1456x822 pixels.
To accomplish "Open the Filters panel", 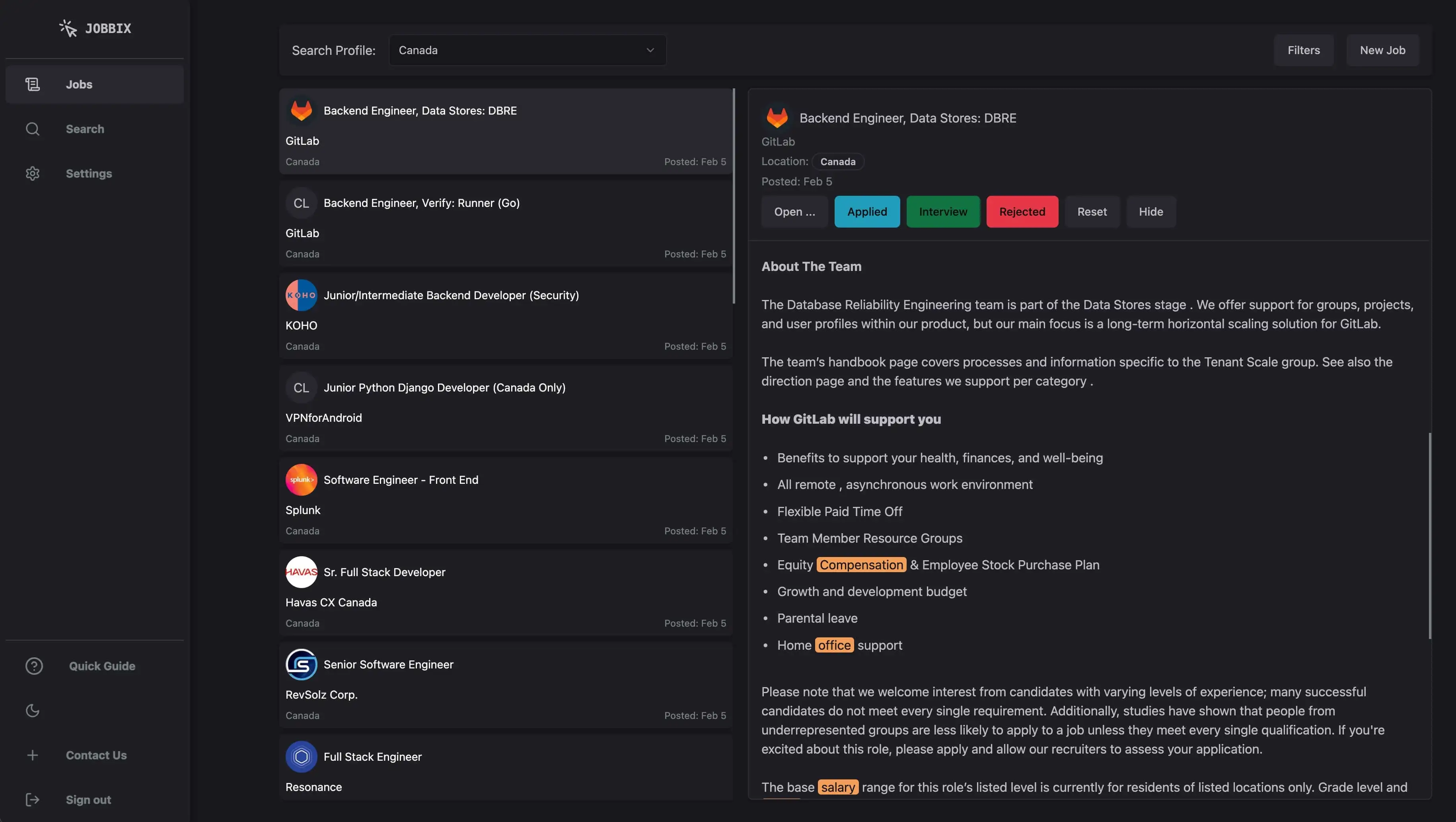I will click(1303, 50).
